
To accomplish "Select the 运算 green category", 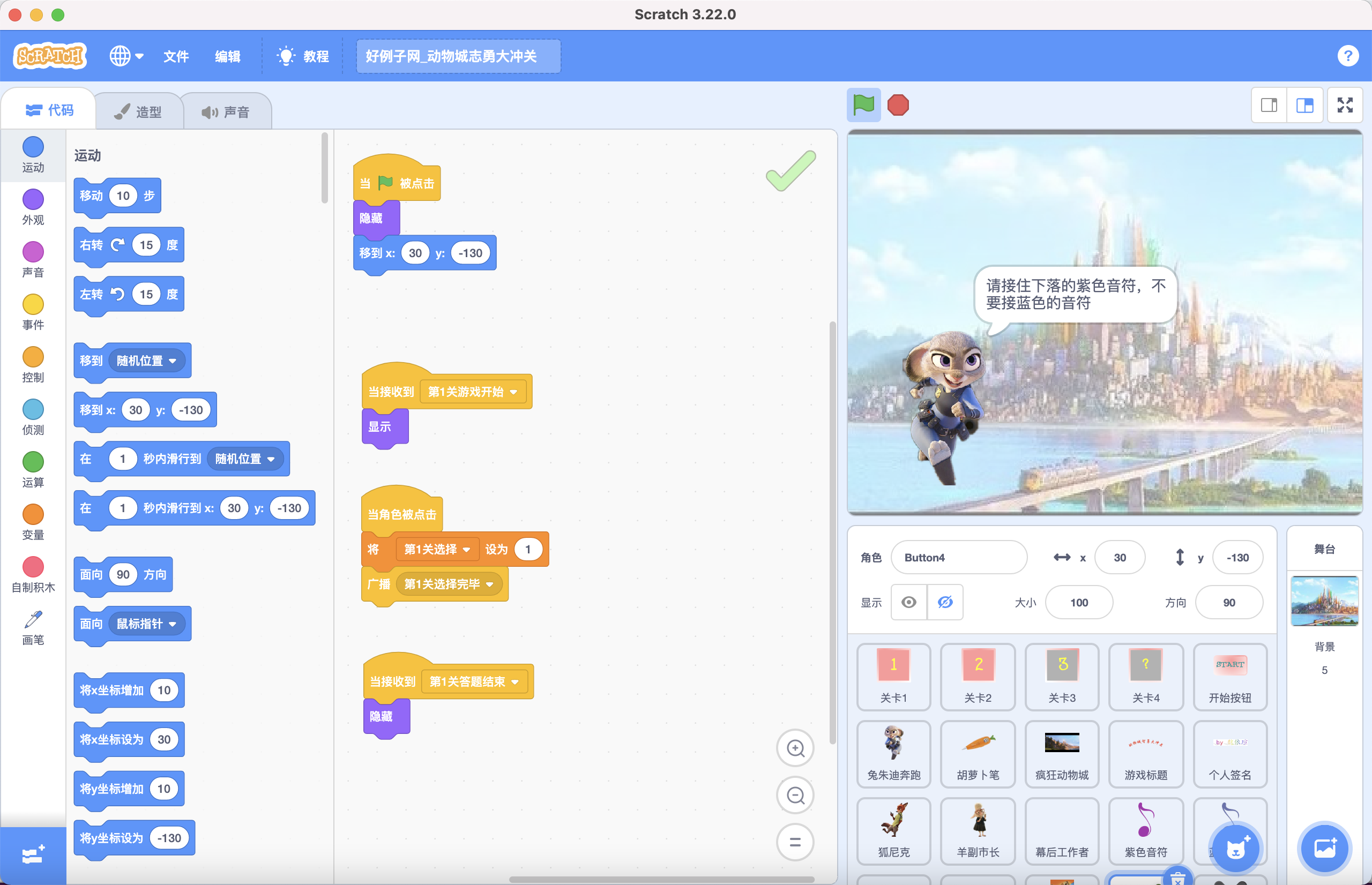I will point(33,469).
